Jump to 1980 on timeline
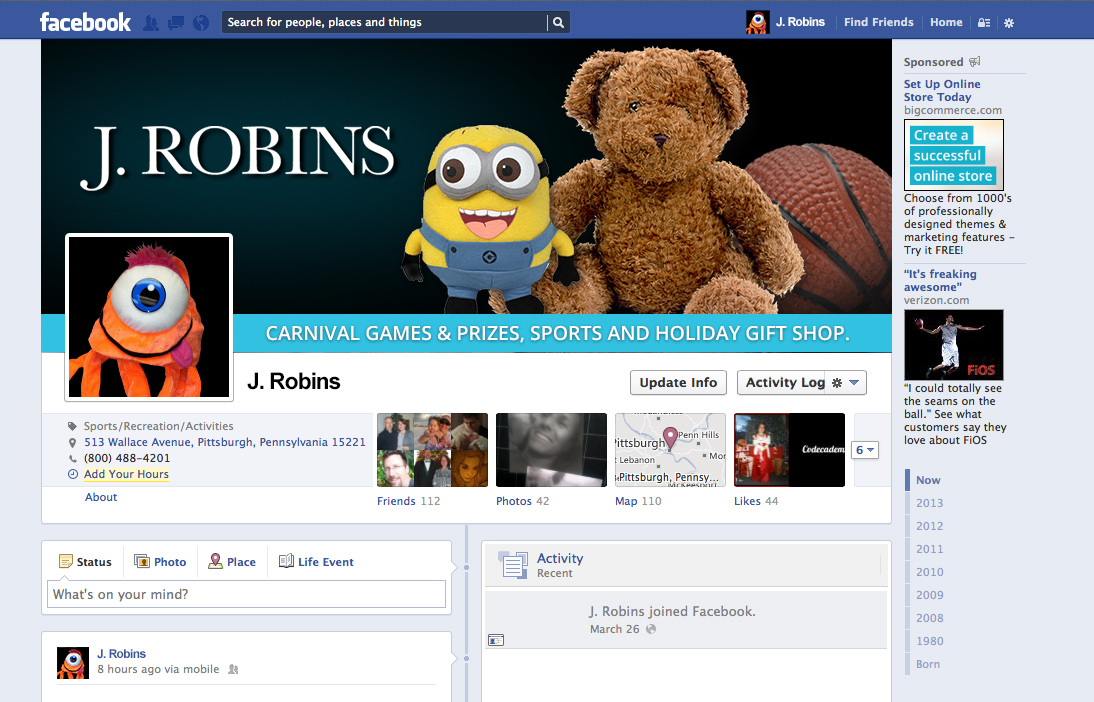Screen dimensions: 1094x702 point(929,641)
